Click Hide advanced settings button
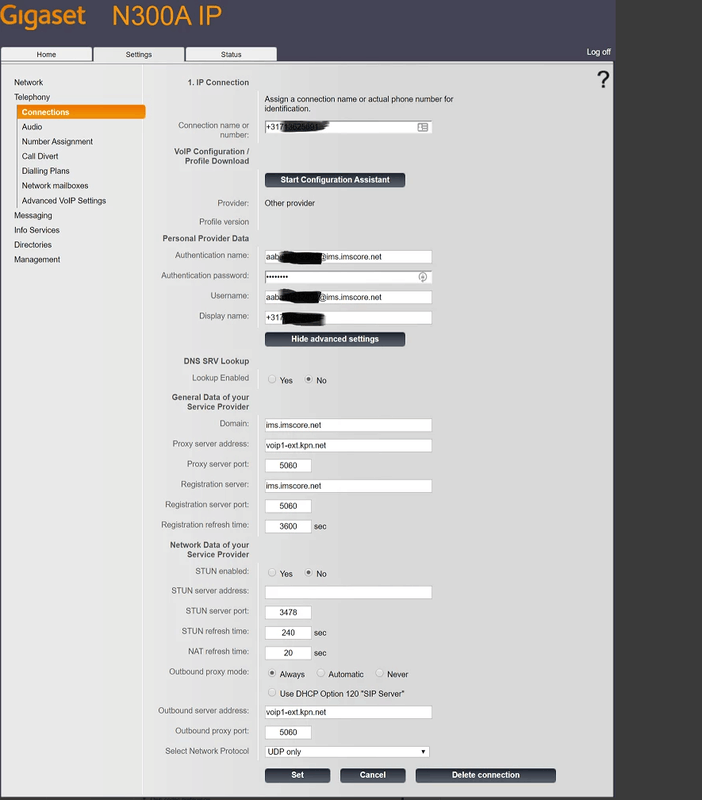702x800 pixels. click(335, 339)
